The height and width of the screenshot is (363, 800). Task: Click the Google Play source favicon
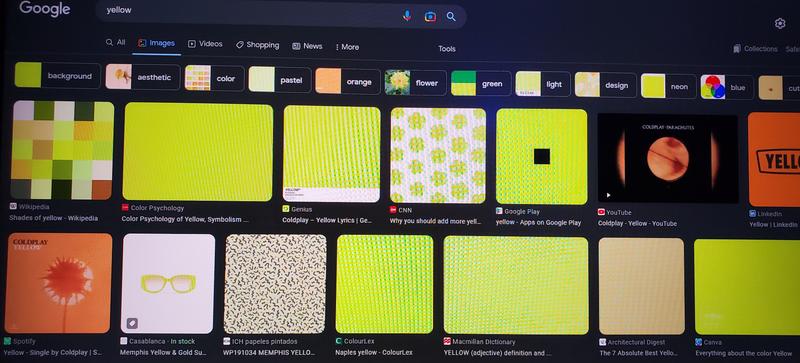[499, 211]
